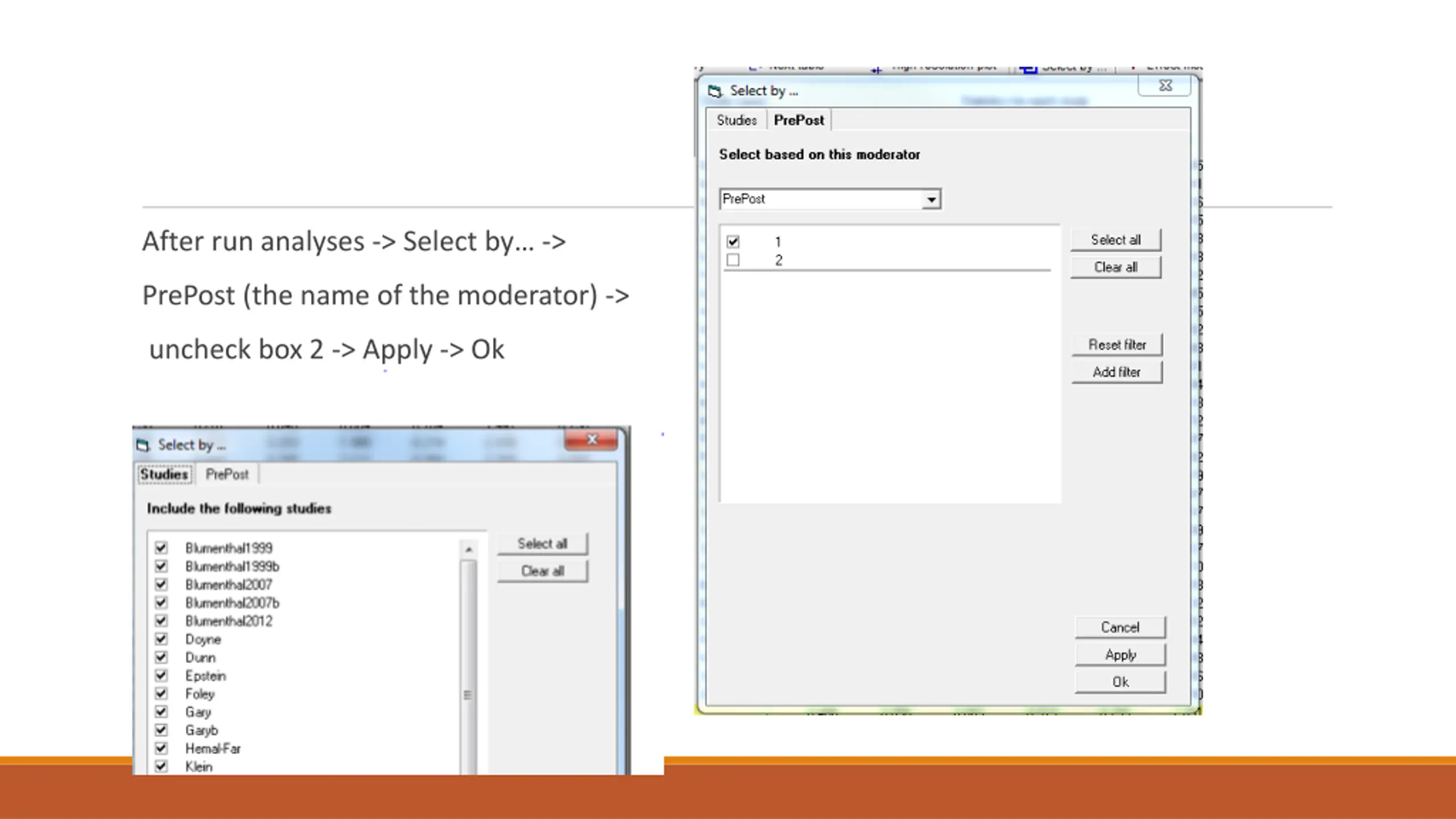Open the PrePost moderator dropdown

[931, 200]
